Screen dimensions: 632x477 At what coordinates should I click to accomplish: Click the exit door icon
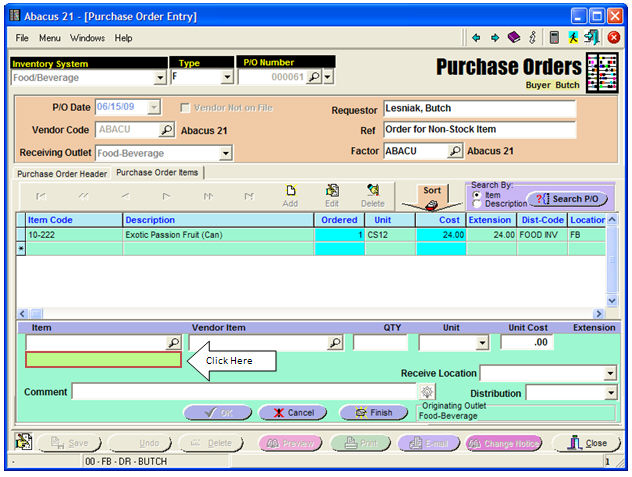[x=592, y=38]
